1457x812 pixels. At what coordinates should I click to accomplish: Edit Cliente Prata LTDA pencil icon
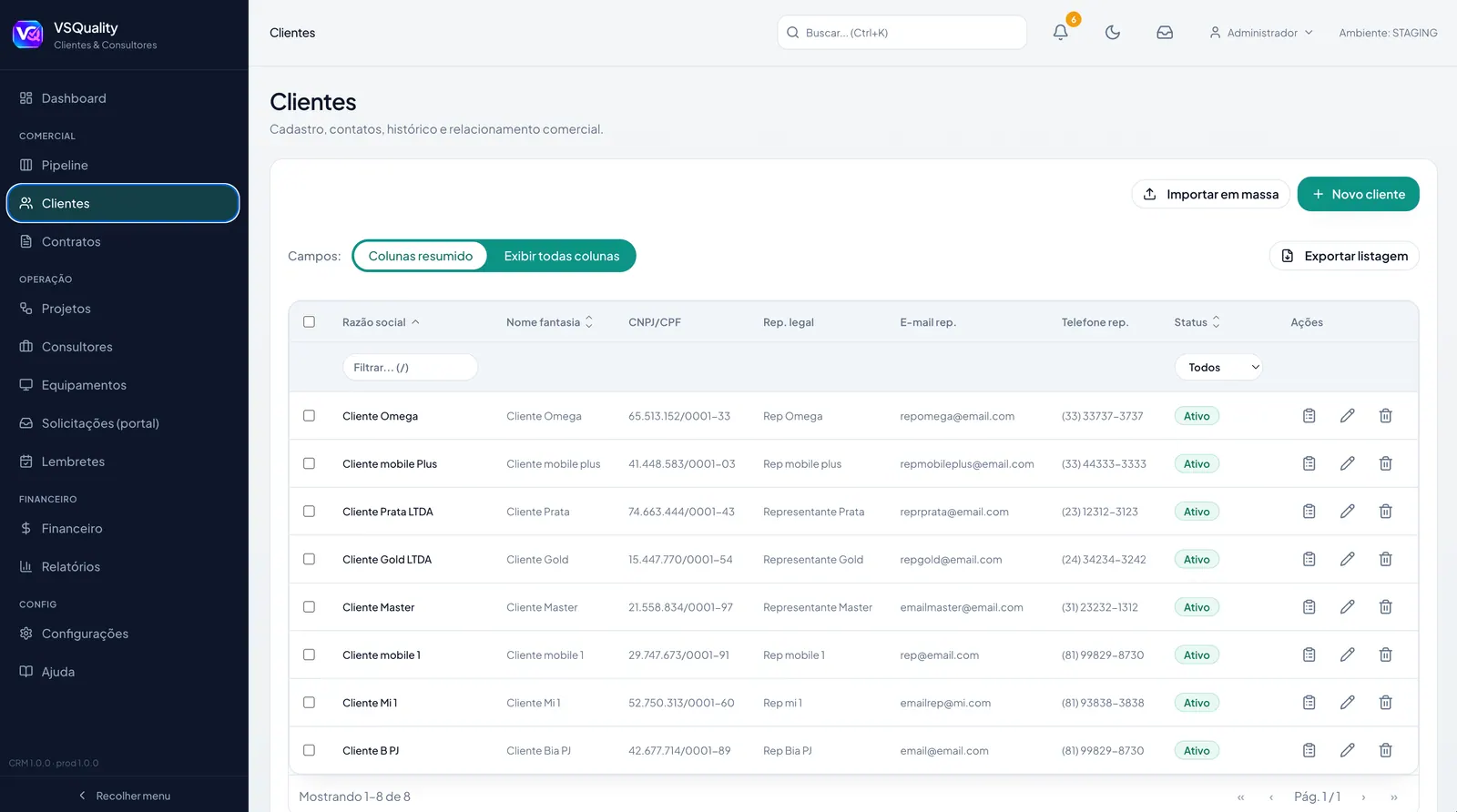pyautogui.click(x=1348, y=512)
